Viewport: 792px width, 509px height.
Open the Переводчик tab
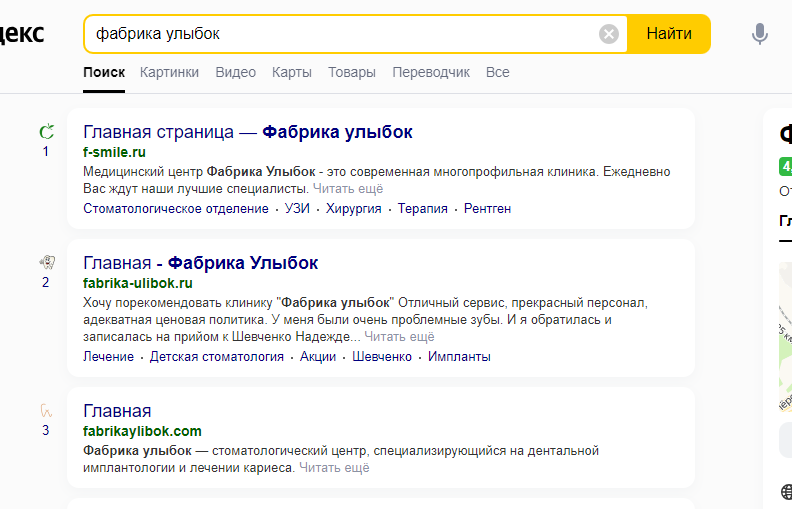[431, 72]
